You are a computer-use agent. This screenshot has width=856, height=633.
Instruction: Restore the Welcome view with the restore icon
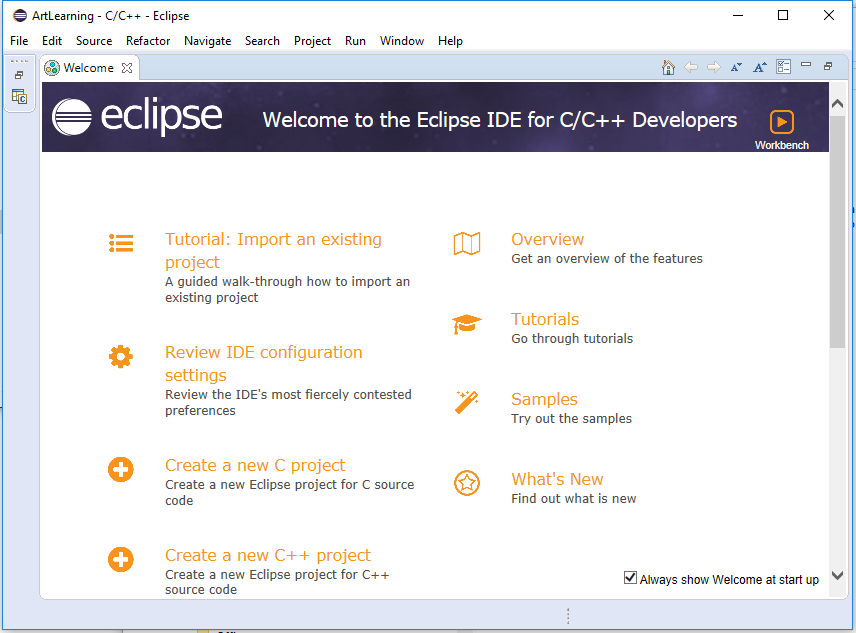pyautogui.click(x=828, y=66)
